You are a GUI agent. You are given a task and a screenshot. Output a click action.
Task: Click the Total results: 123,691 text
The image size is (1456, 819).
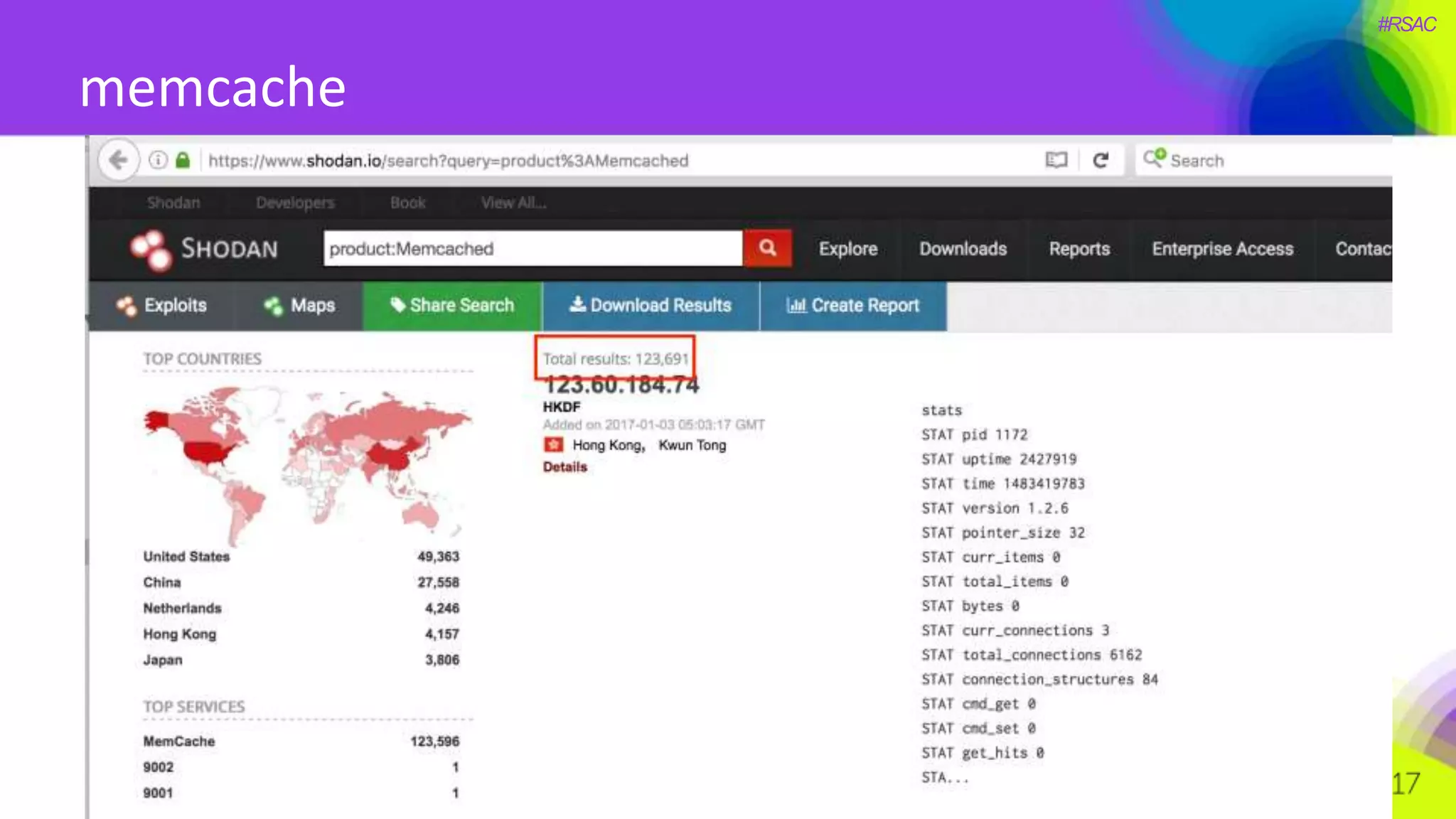(x=616, y=359)
